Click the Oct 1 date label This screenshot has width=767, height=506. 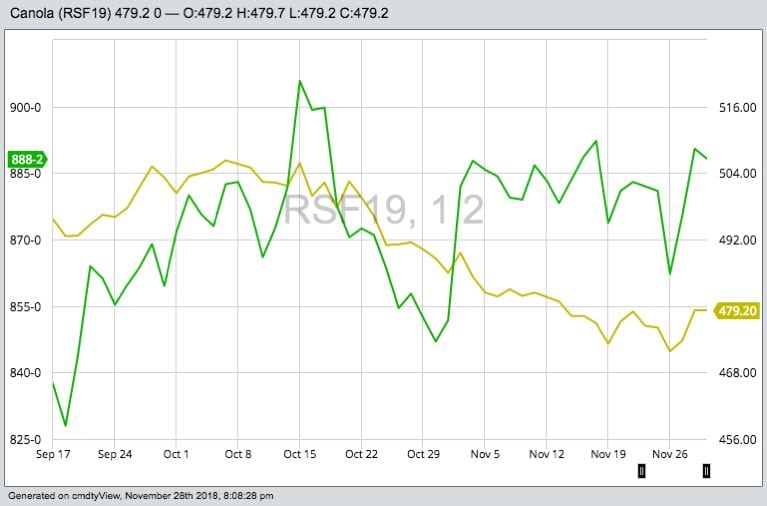point(176,454)
